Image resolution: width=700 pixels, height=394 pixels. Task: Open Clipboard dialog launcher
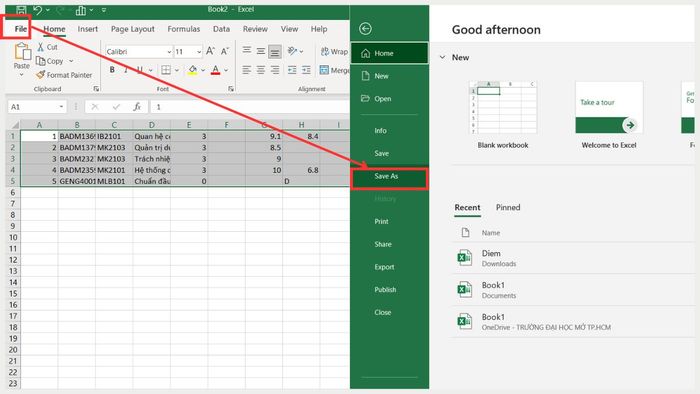pyautogui.click(x=96, y=89)
